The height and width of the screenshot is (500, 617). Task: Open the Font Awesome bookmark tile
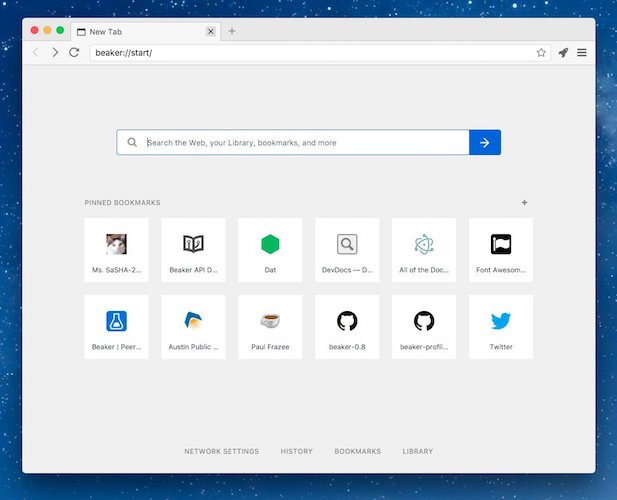pos(501,250)
